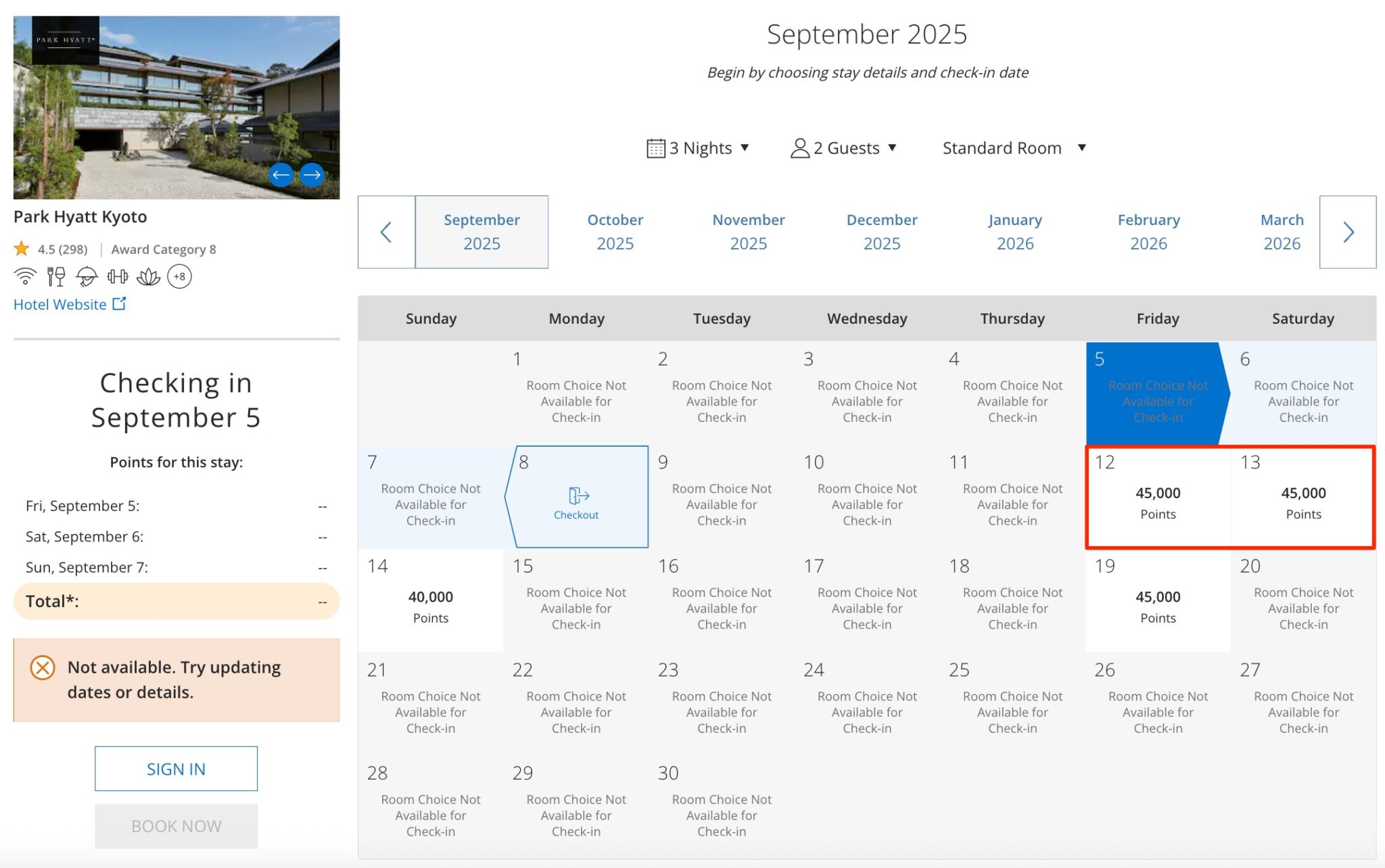Click the dining fork and glass icon
This screenshot has width=1385, height=868.
click(56, 276)
